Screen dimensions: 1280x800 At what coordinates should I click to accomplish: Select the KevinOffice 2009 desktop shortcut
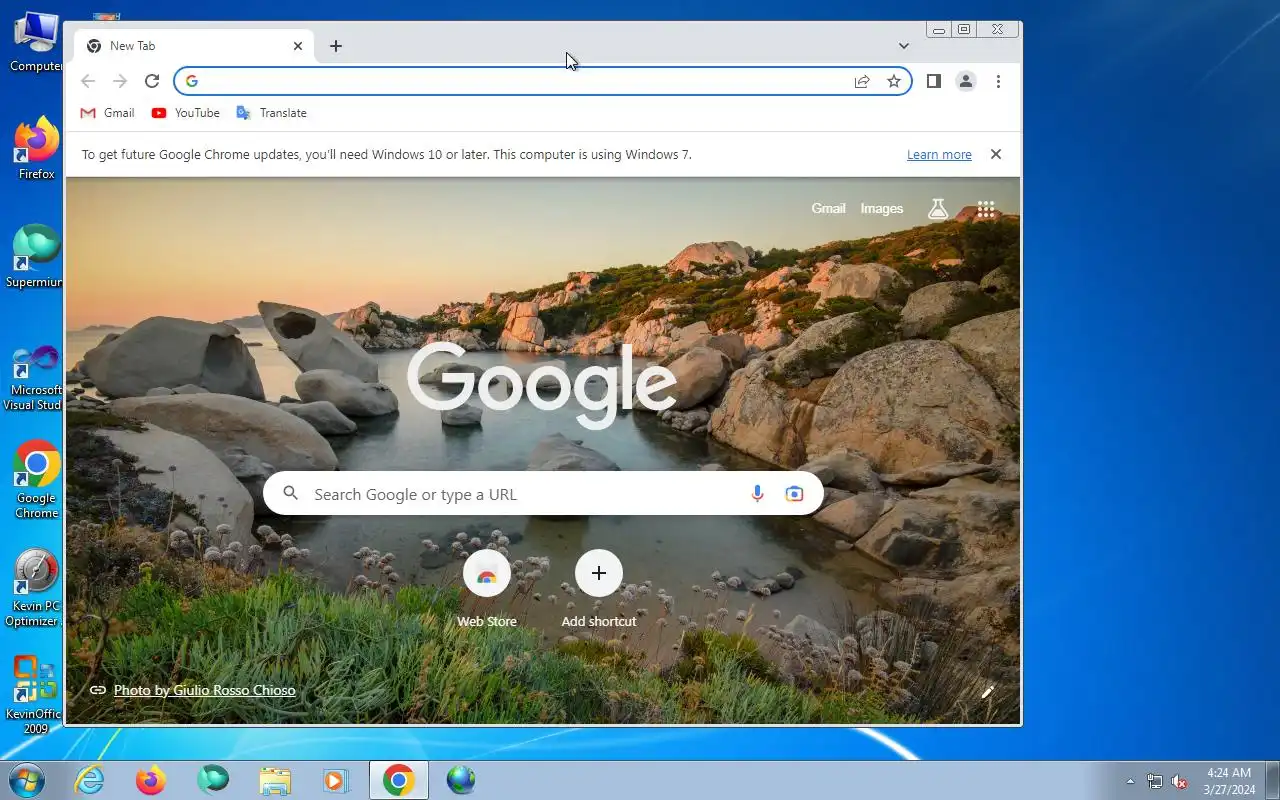point(36,695)
